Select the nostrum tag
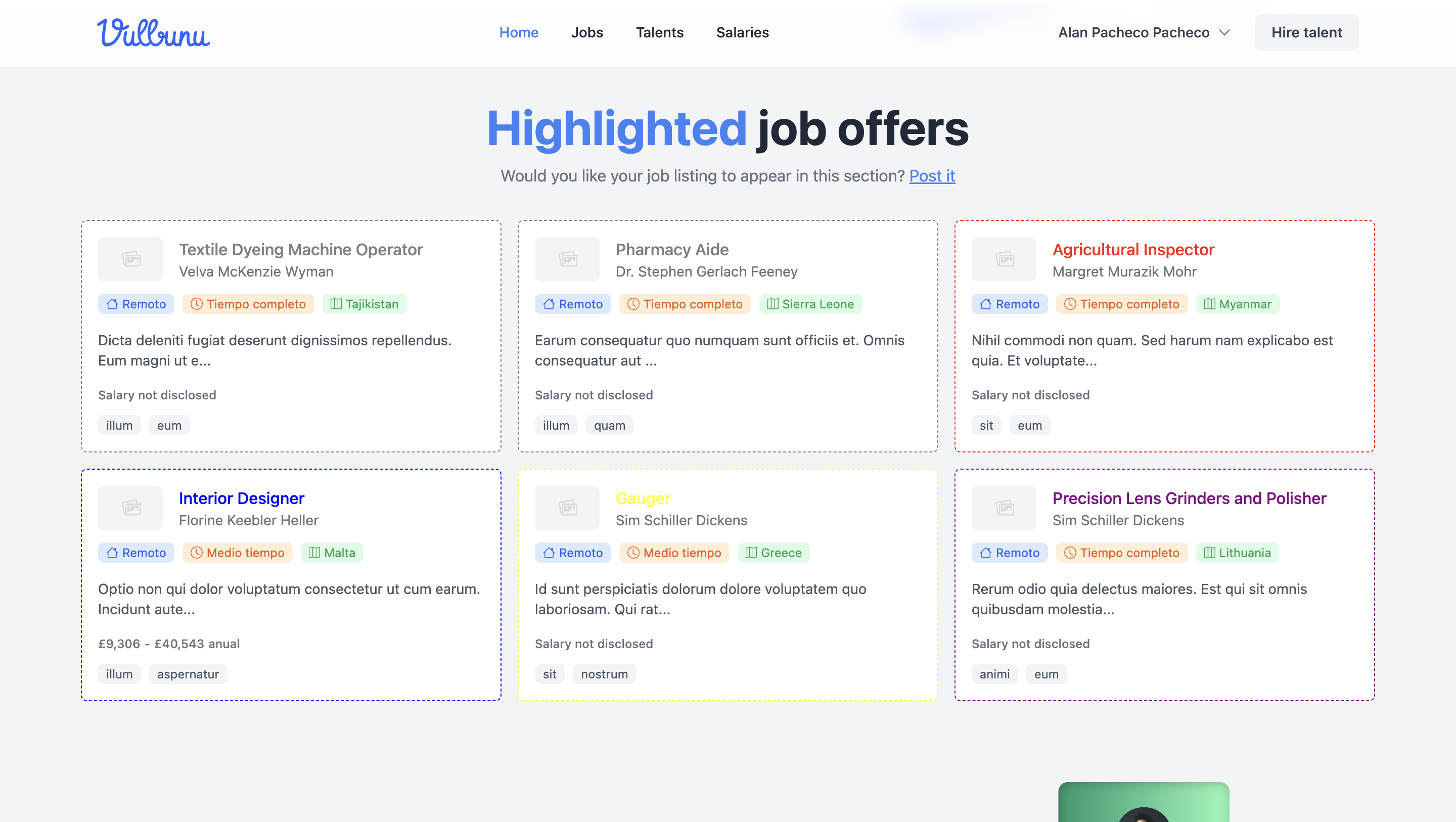 point(604,674)
